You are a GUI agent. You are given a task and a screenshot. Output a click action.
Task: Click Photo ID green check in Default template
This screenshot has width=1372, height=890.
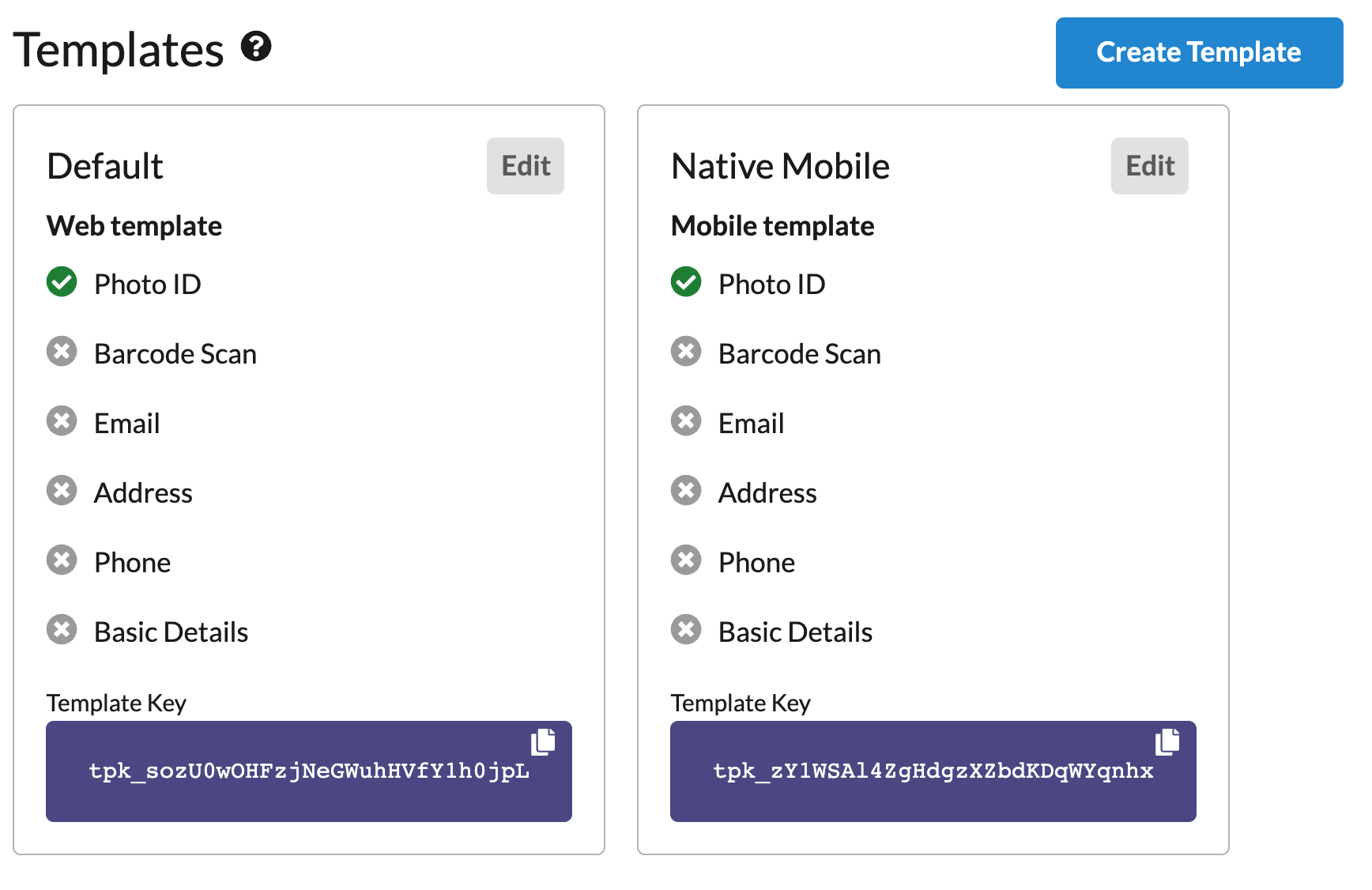coord(62,281)
